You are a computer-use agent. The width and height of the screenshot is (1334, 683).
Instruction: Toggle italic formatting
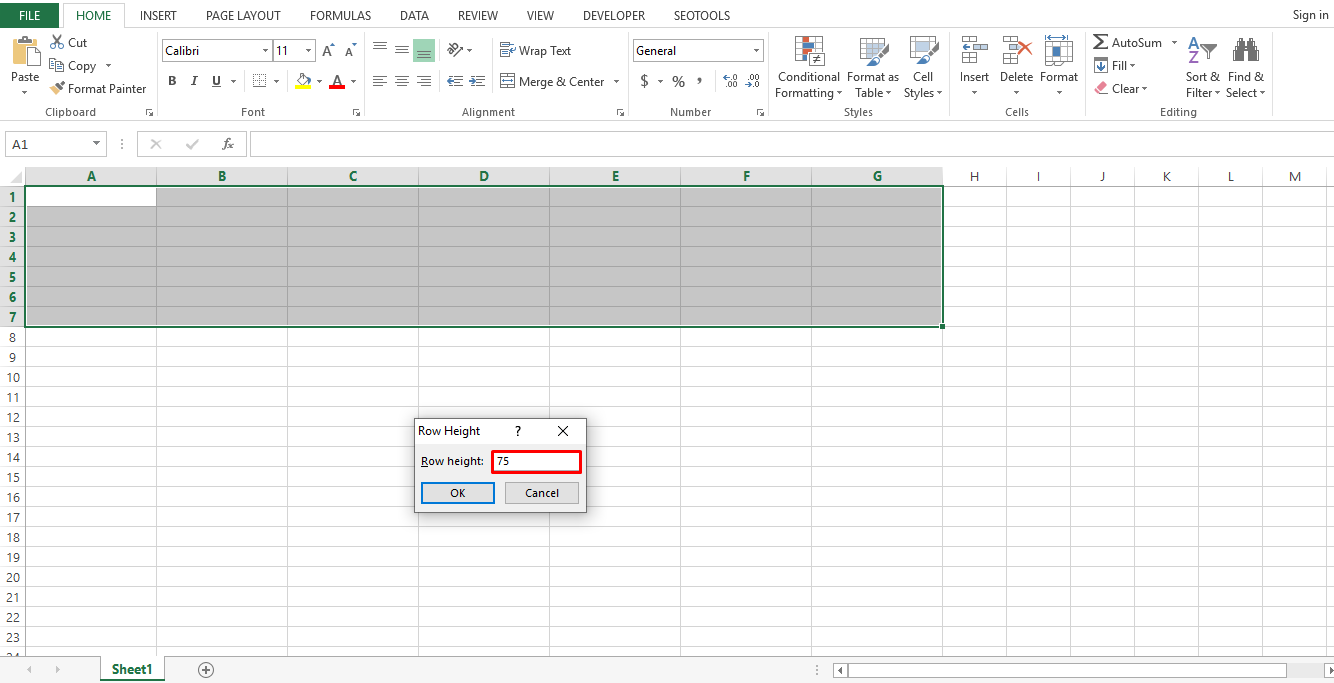pos(193,81)
